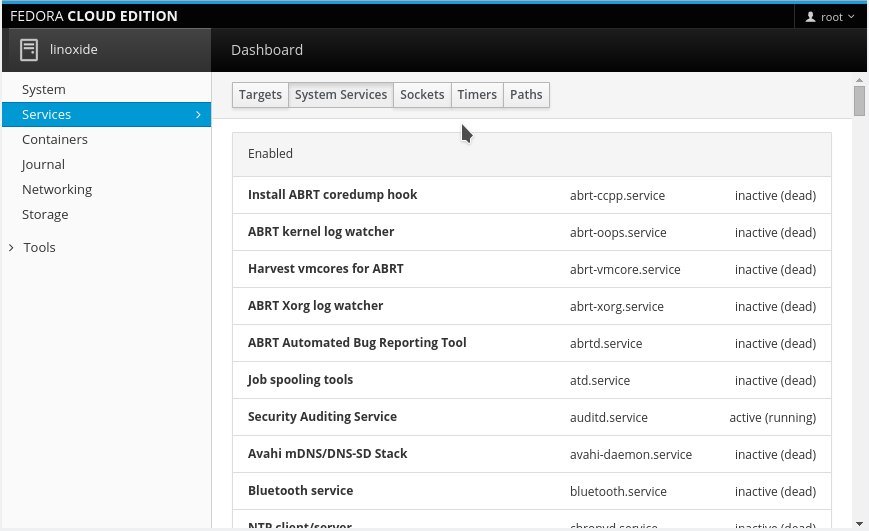Click the linoxide server host icon

[x=29, y=50]
